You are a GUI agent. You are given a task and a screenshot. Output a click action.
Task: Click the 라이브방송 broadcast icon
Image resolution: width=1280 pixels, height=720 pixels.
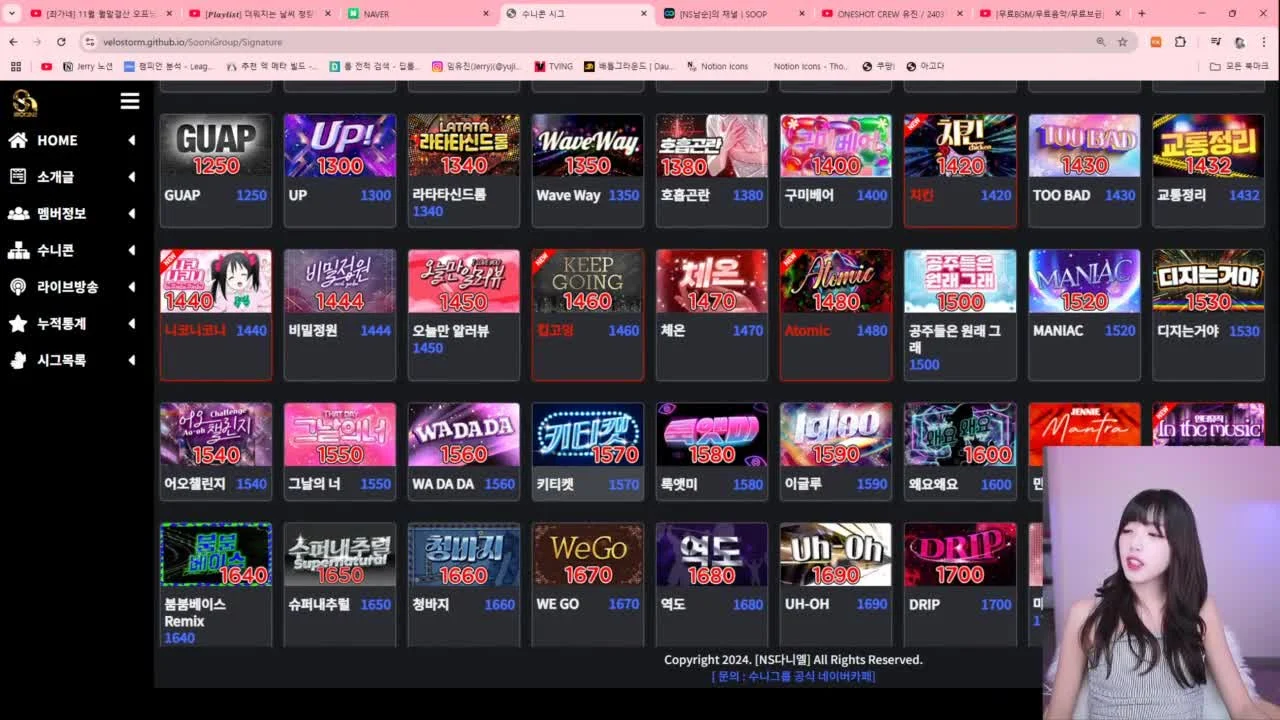pos(18,287)
